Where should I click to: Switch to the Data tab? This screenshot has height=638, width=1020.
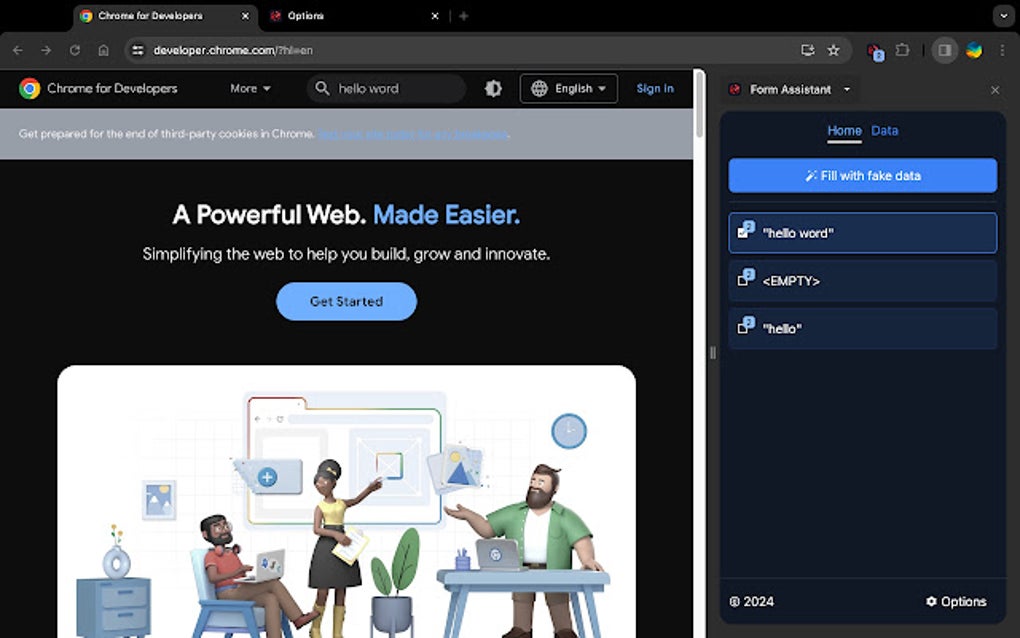coord(884,130)
